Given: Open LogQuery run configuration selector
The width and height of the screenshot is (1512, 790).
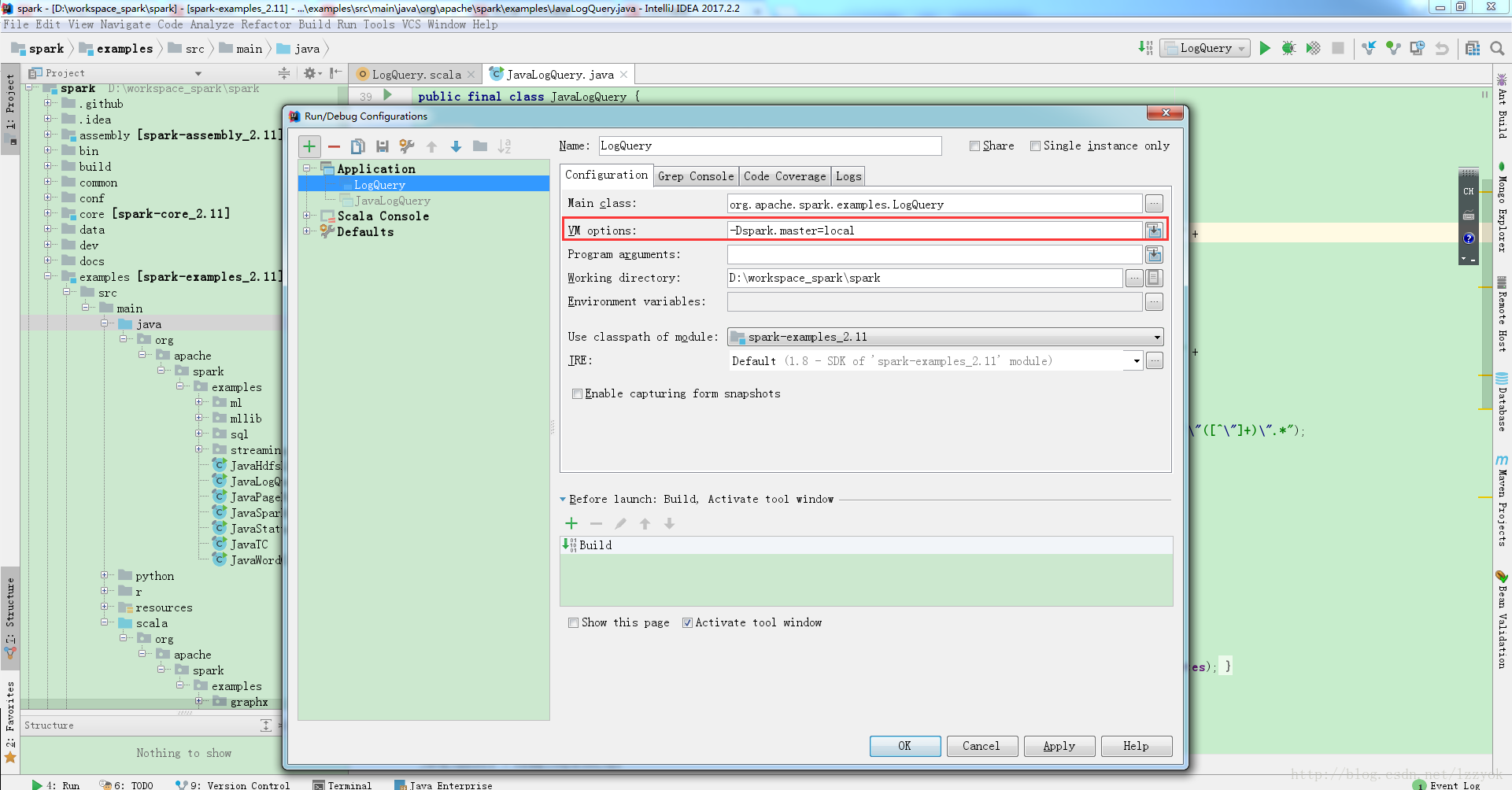Looking at the screenshot, I should (1205, 48).
